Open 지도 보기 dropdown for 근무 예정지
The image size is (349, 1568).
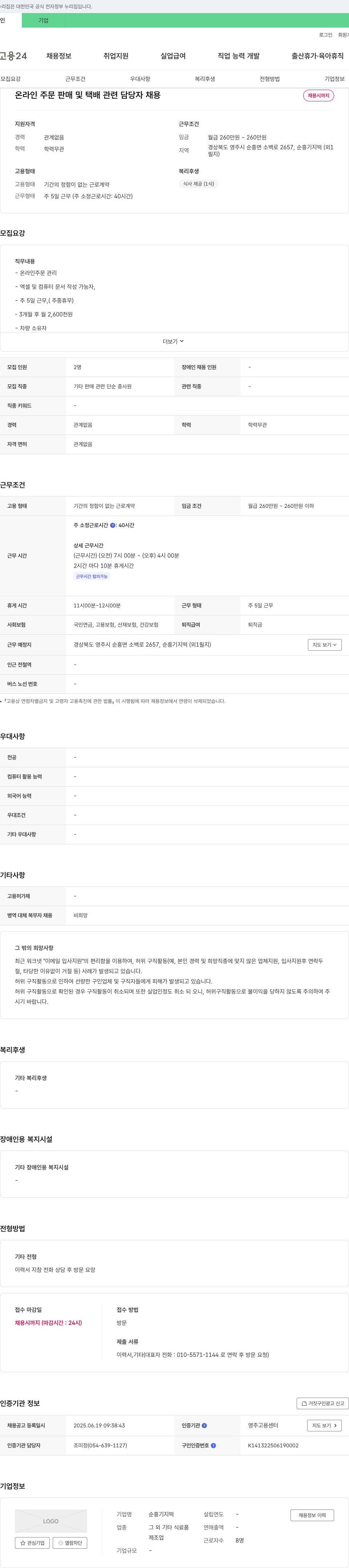click(324, 644)
